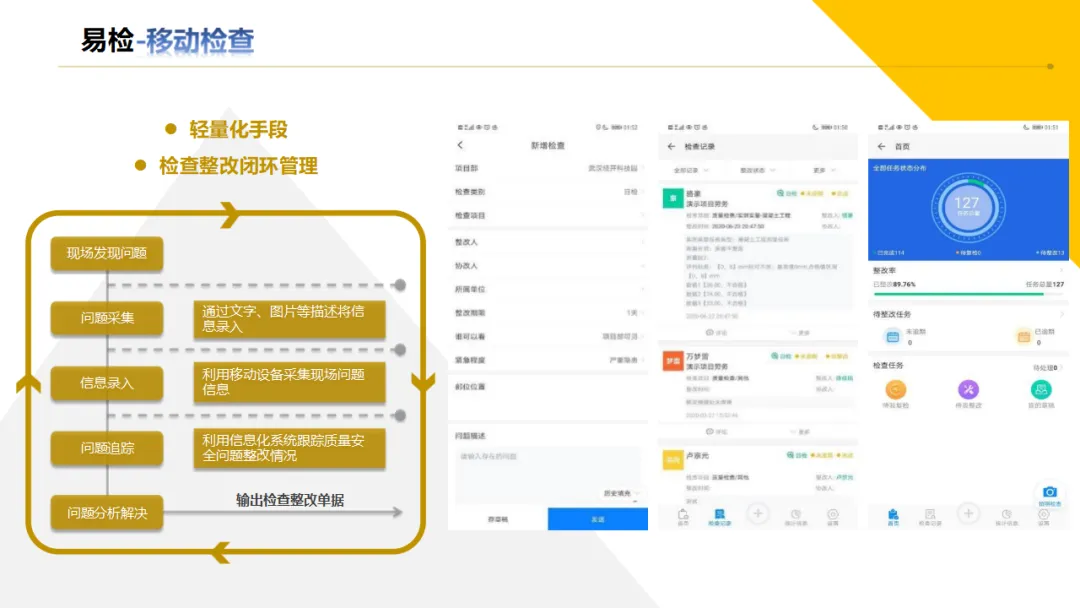The height and width of the screenshot is (608, 1080).
Task: Expand 谁可以看 visibility row
Action: coord(548,337)
